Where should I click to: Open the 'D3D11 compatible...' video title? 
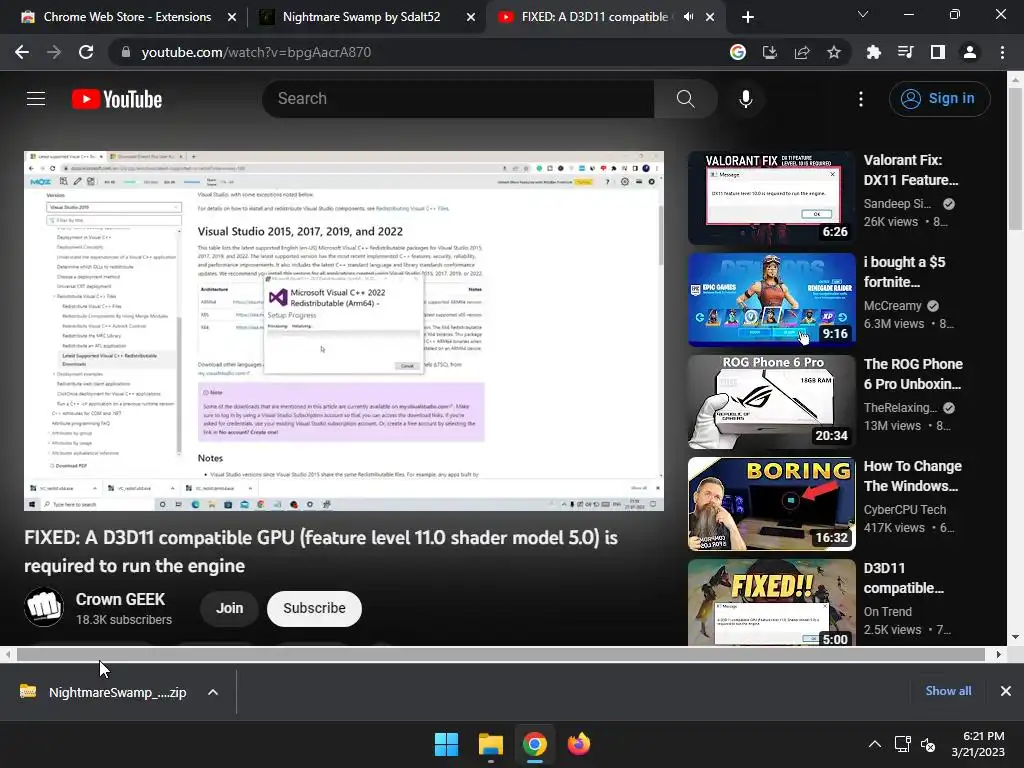(904, 578)
